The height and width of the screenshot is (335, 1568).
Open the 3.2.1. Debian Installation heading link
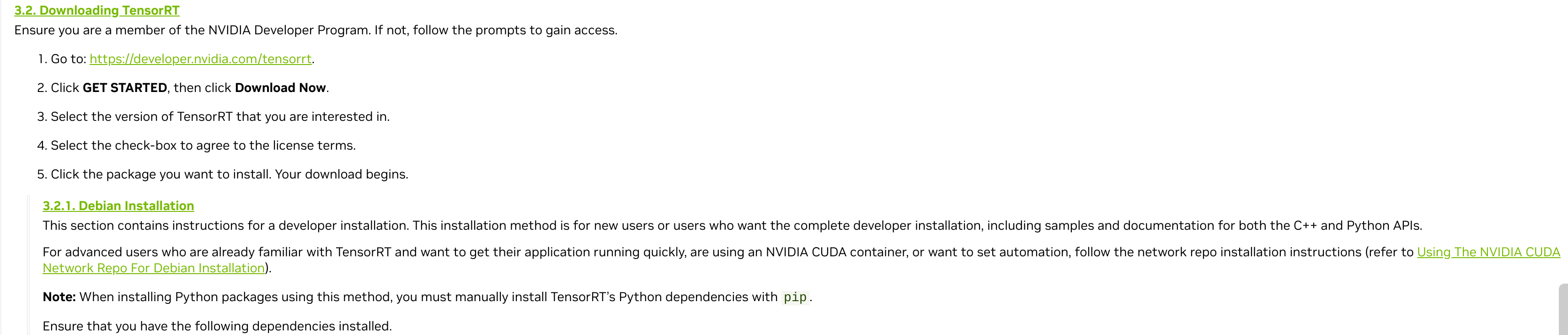coord(118,206)
